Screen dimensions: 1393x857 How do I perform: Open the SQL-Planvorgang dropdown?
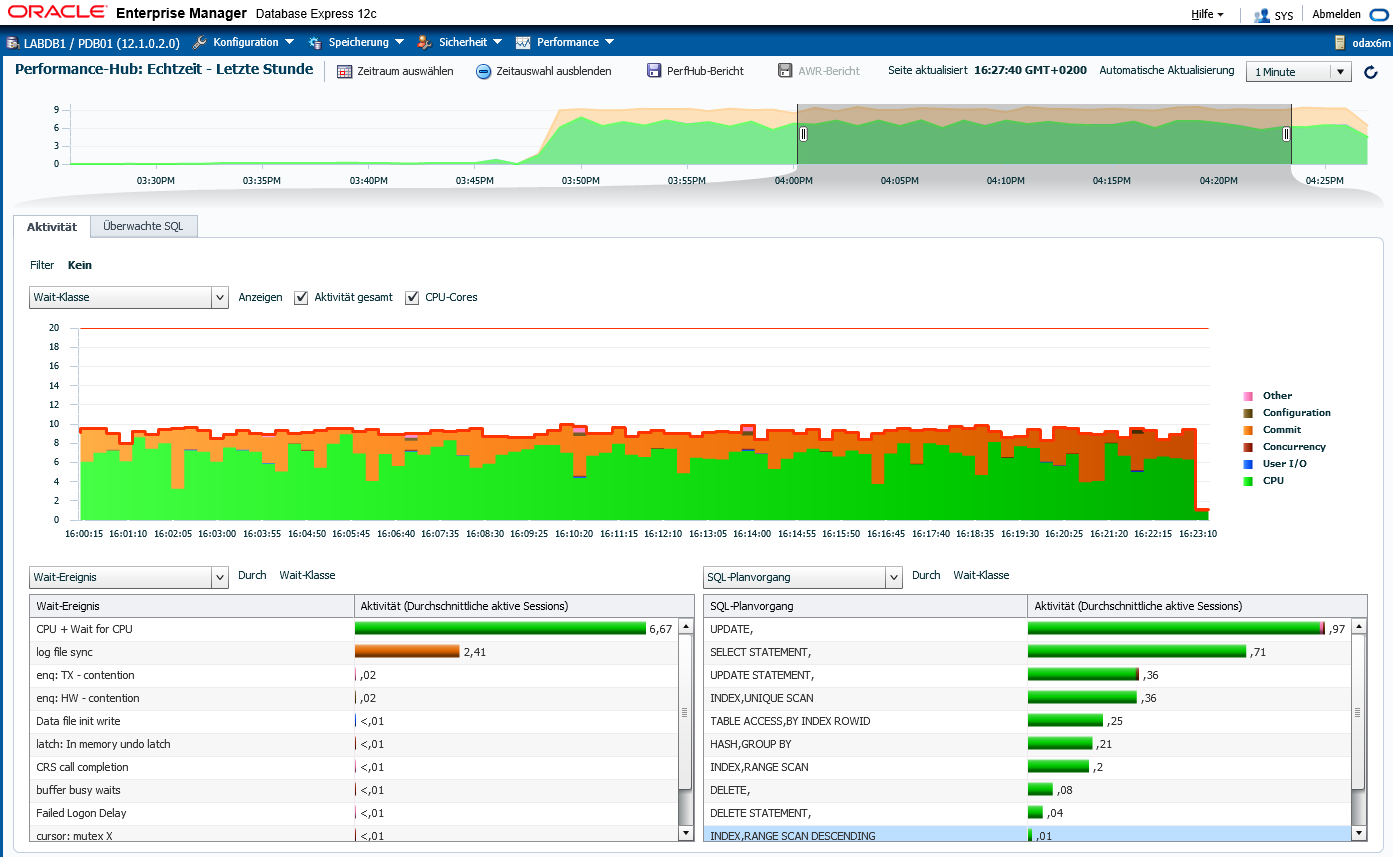pyautogui.click(x=803, y=577)
